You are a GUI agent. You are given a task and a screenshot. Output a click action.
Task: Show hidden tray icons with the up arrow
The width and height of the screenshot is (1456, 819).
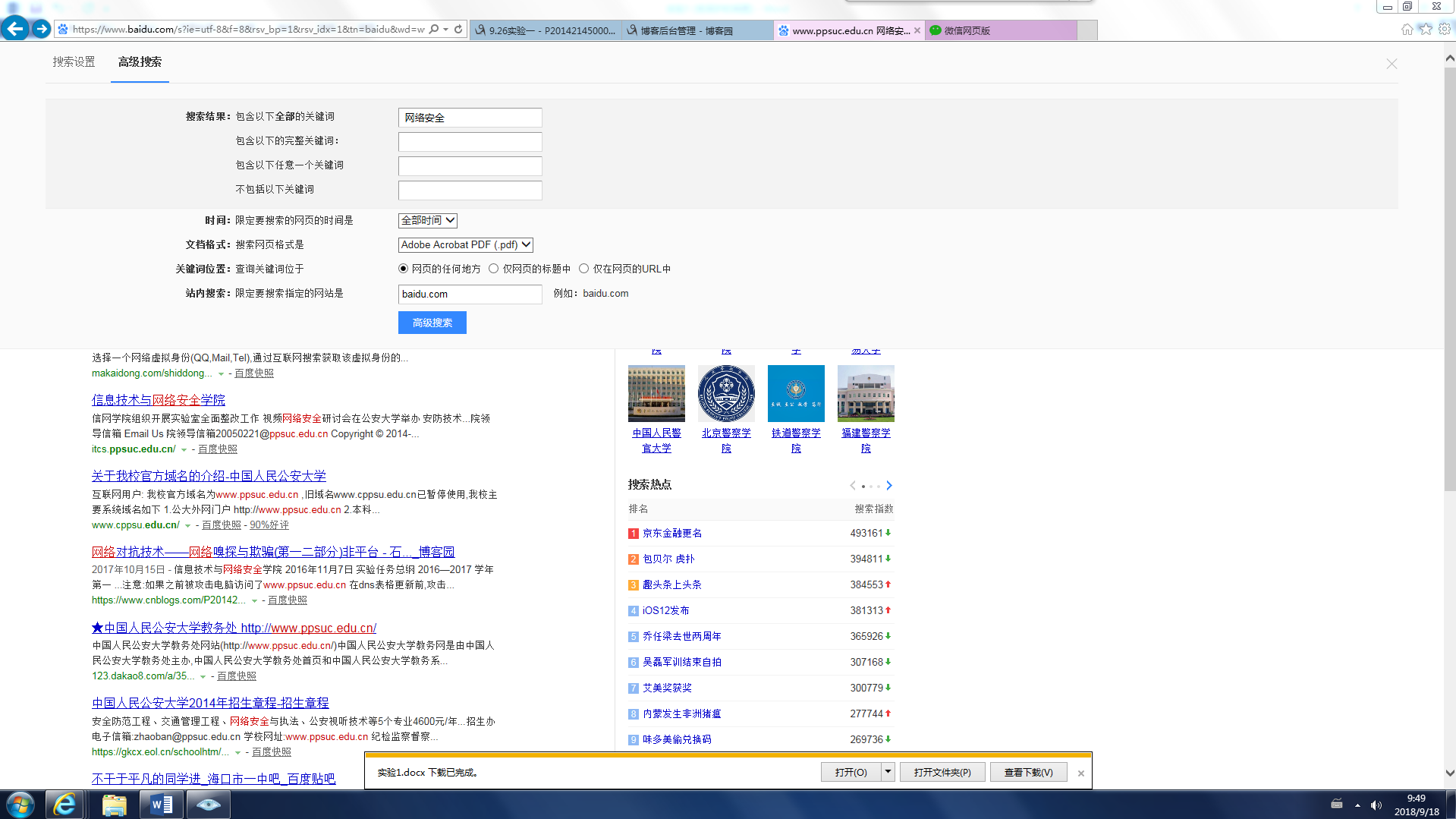point(1357,805)
